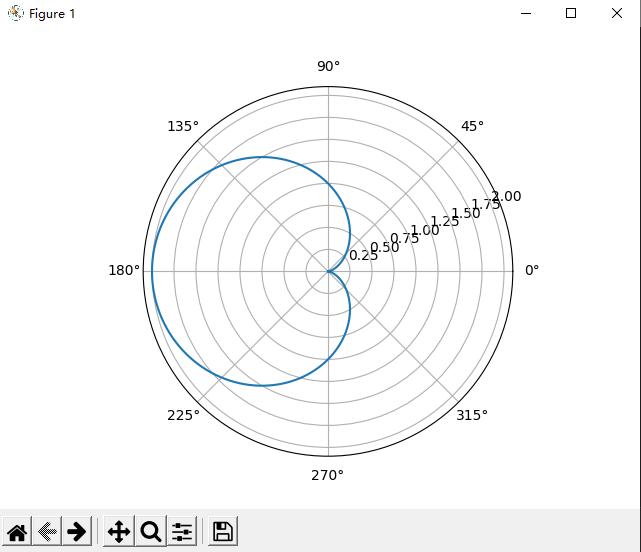The width and height of the screenshot is (641, 552).
Task: Click the 2.00 radial tick label
Action: pyautogui.click(x=506, y=196)
